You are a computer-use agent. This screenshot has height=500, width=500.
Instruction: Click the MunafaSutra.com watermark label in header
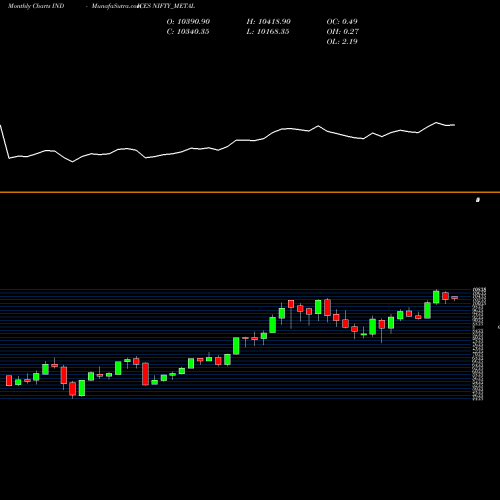click(x=115, y=6)
